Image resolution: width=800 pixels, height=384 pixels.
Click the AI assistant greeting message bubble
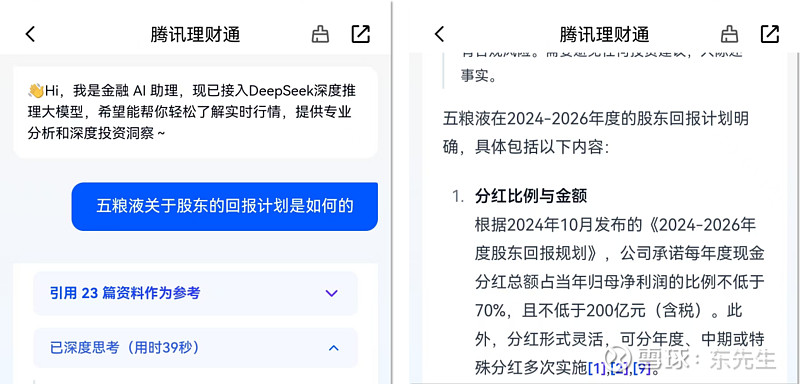(195, 112)
